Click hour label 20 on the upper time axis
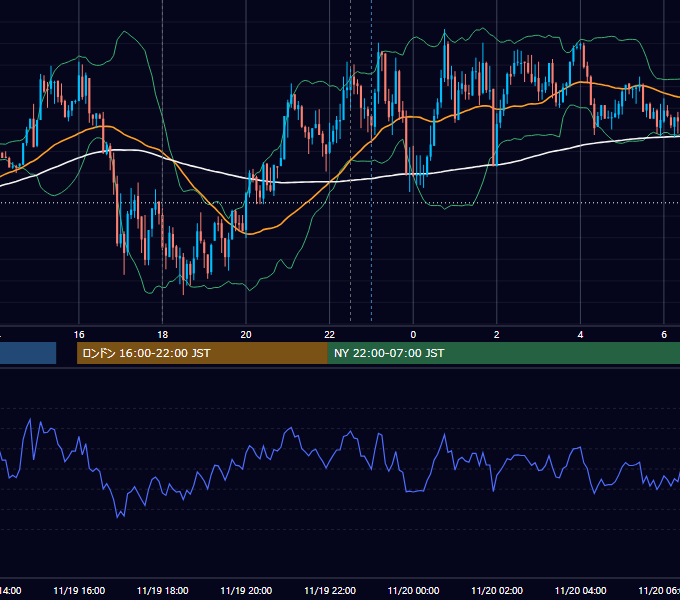Viewport: 680px width, 600px height. coord(246,335)
